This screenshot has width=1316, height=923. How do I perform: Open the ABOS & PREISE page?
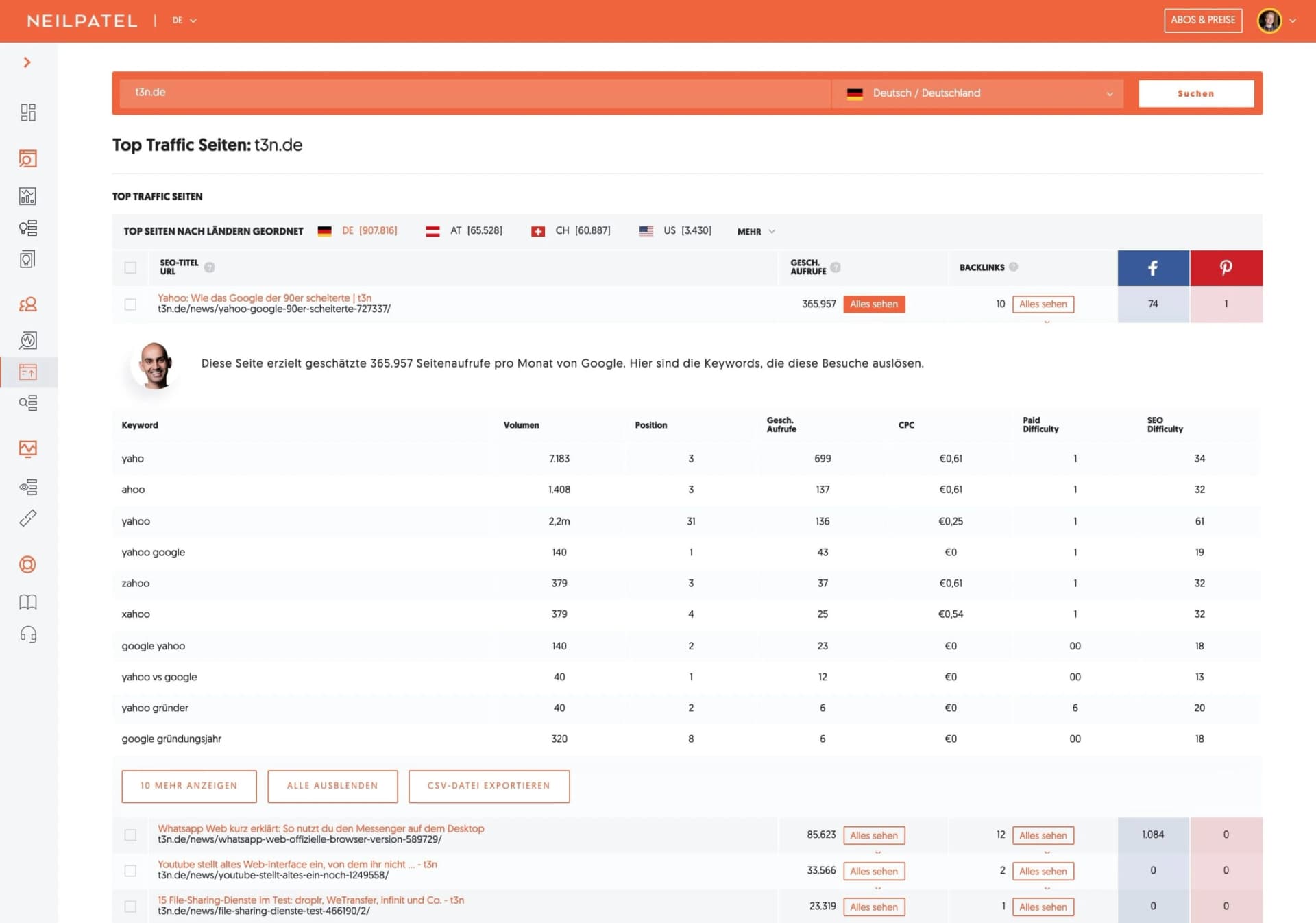click(1203, 20)
